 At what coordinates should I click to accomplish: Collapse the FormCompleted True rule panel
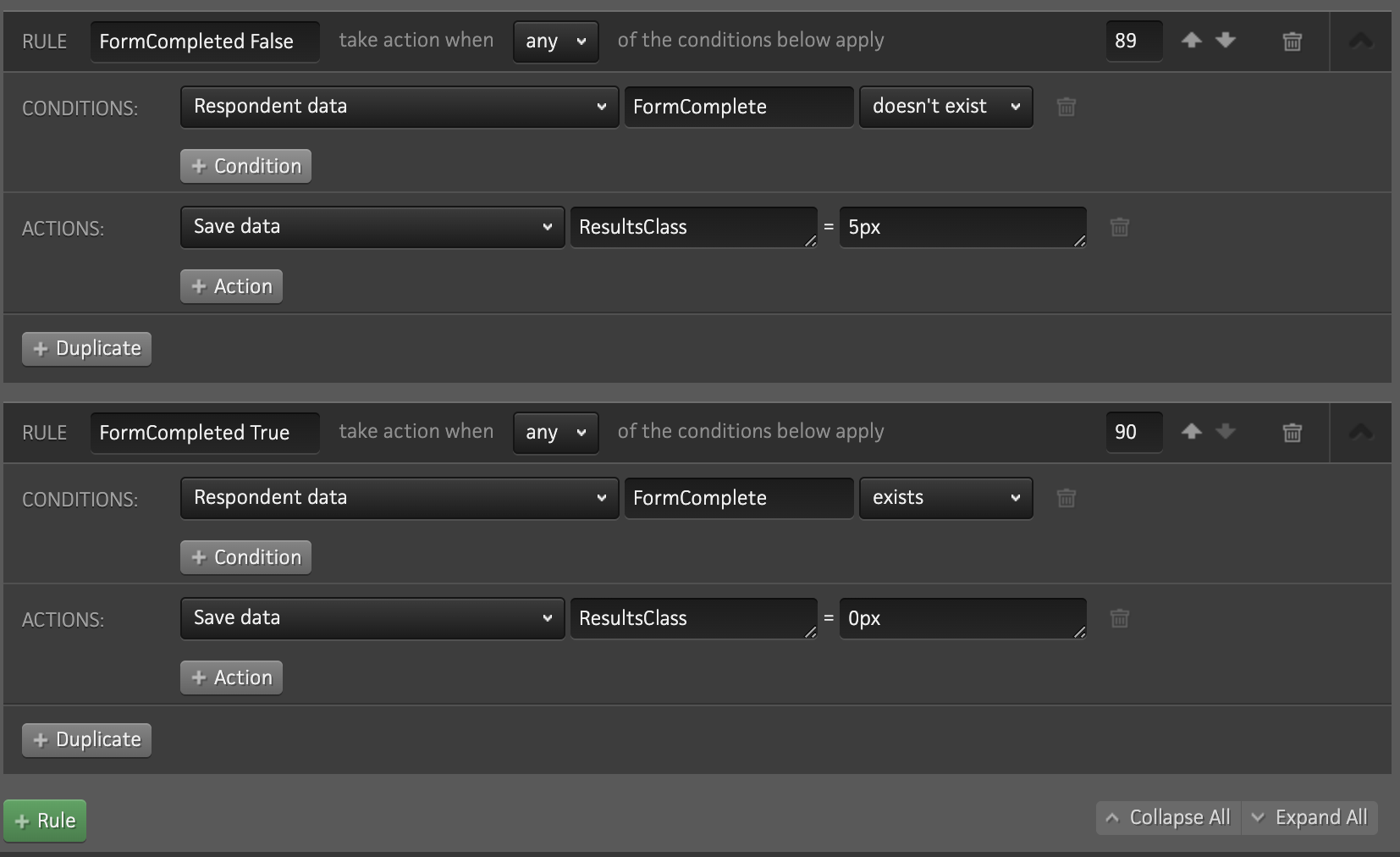pos(1360,432)
